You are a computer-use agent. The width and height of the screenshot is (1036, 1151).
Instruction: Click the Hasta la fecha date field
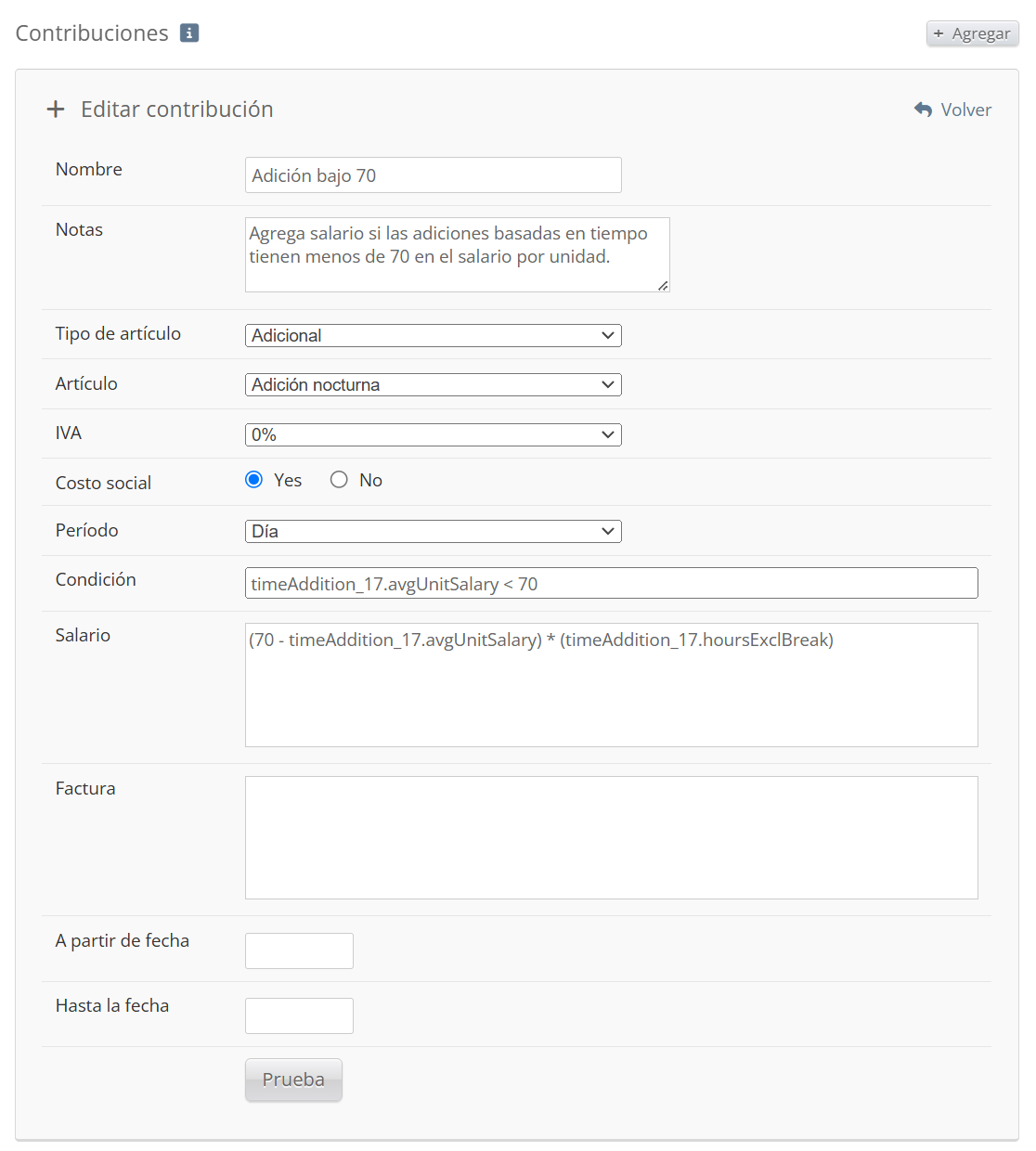click(299, 1015)
